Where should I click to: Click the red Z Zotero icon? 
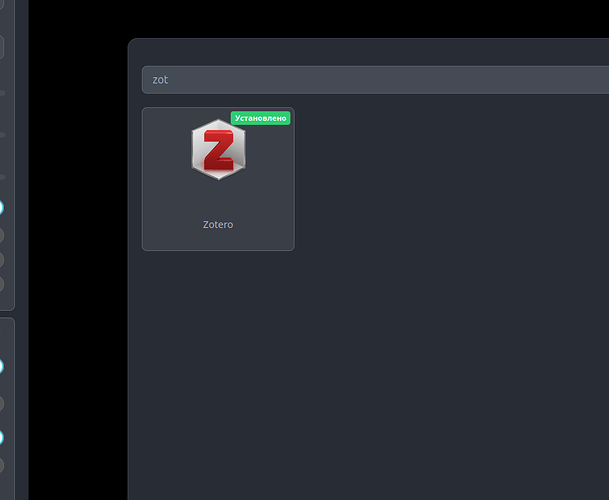218,150
